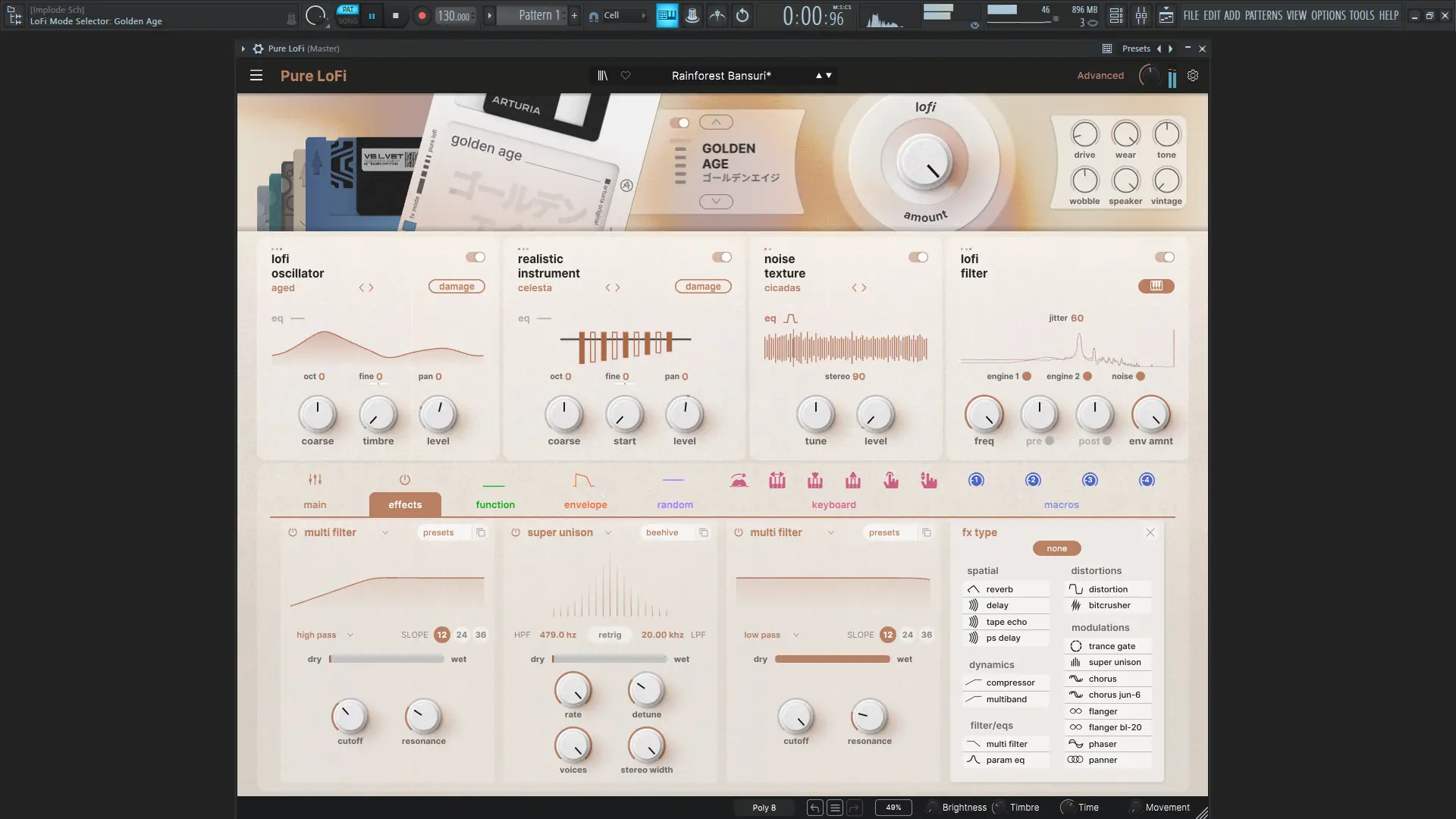Favorite the preset with heart icon
The height and width of the screenshot is (819, 1456).
(x=626, y=76)
